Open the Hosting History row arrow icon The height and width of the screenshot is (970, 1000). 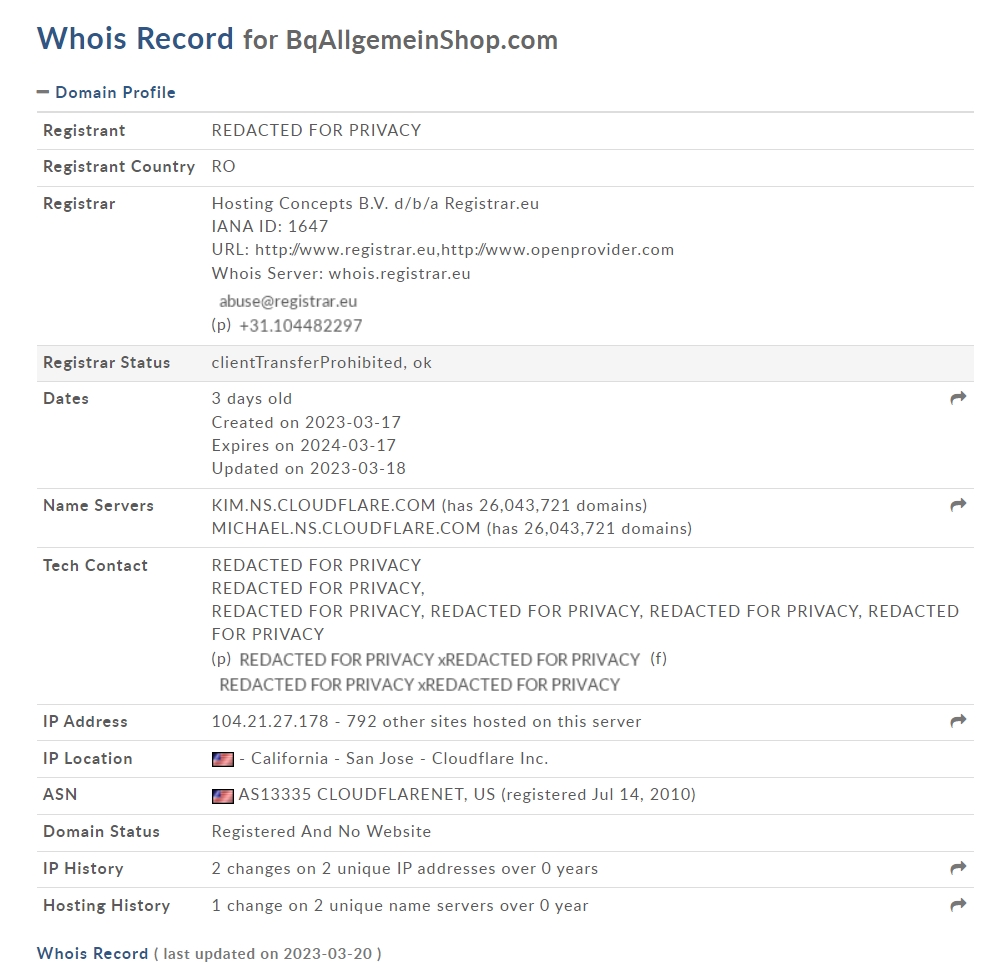pyautogui.click(x=958, y=905)
